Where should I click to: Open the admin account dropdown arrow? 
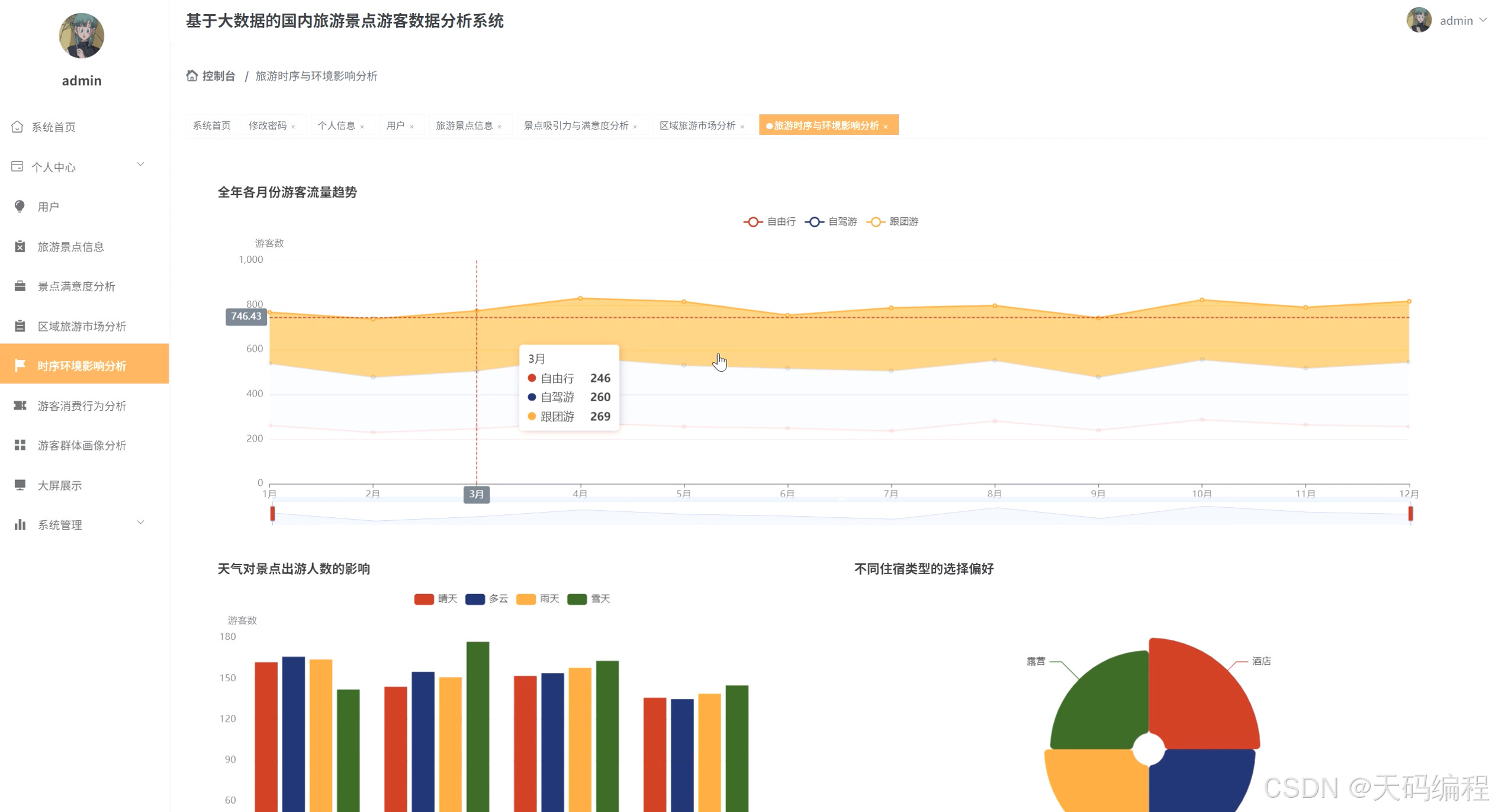tap(1482, 20)
